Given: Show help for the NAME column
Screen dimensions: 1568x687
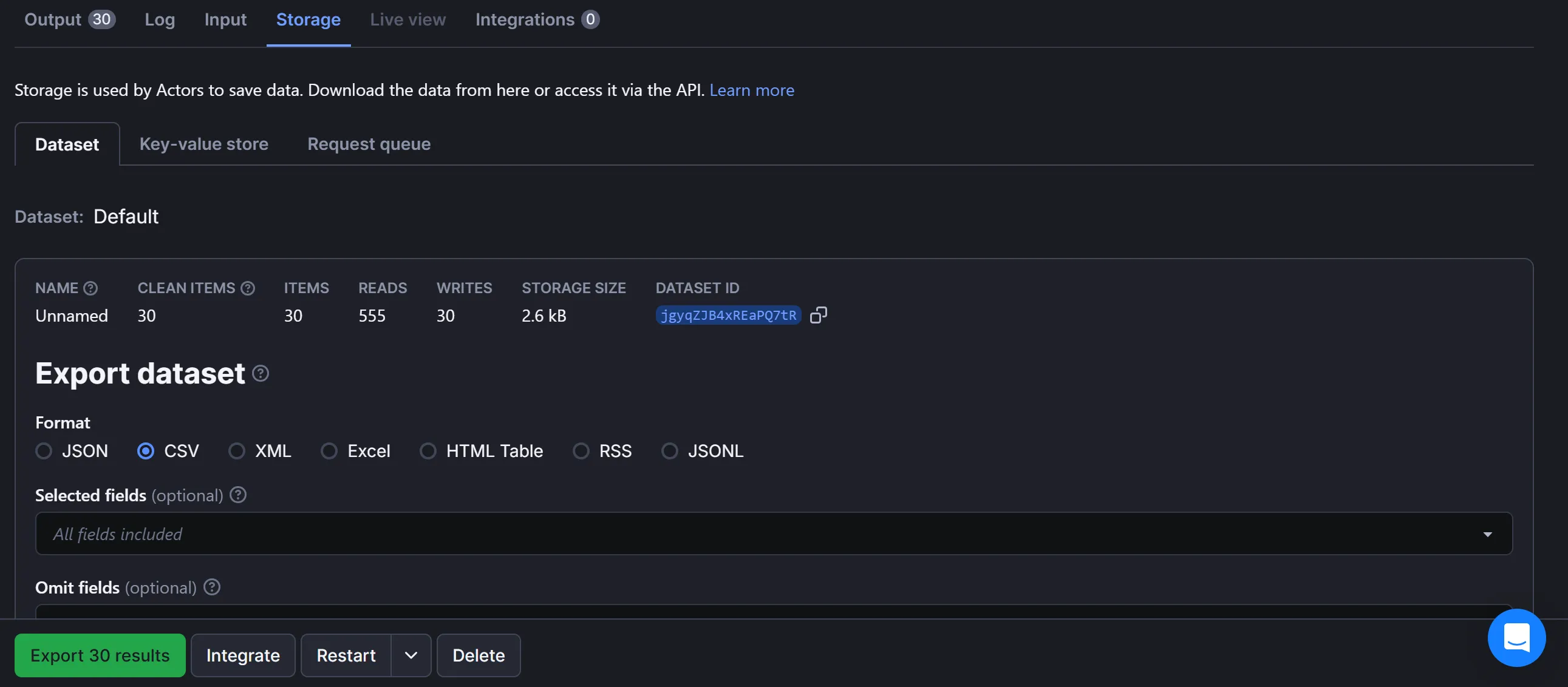Looking at the screenshot, I should pos(90,288).
